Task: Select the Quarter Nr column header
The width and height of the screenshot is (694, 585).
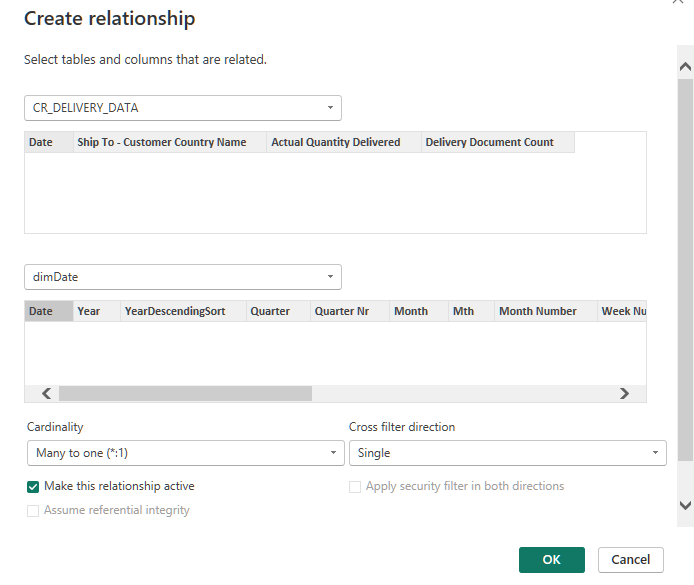Action: [350, 311]
